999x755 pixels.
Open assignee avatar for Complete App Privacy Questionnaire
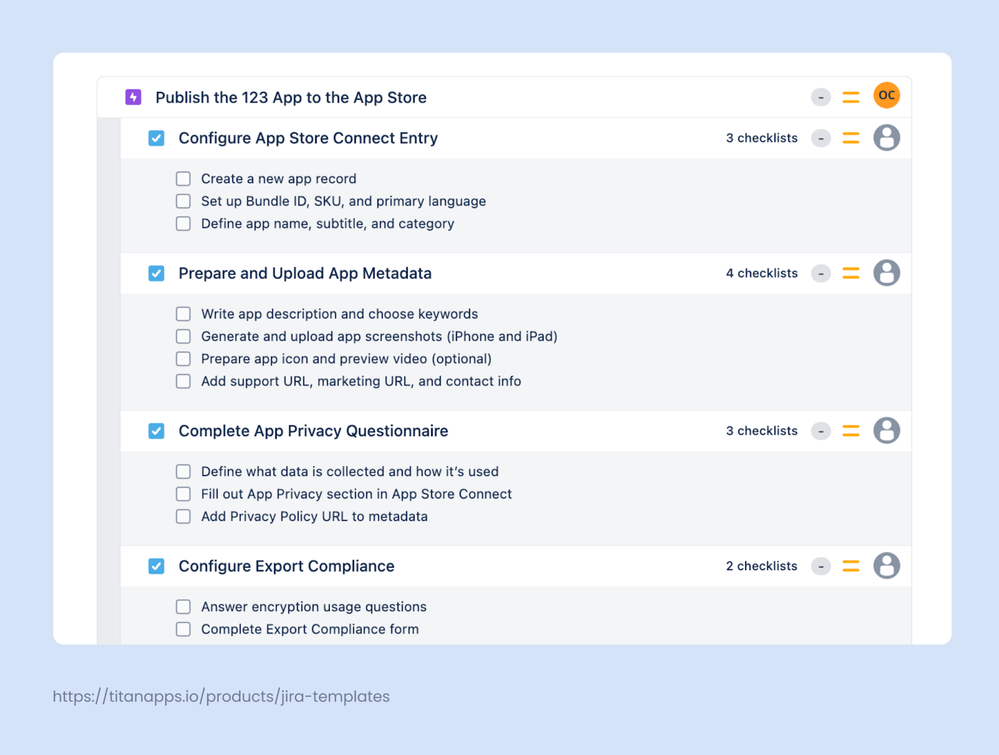pos(887,431)
